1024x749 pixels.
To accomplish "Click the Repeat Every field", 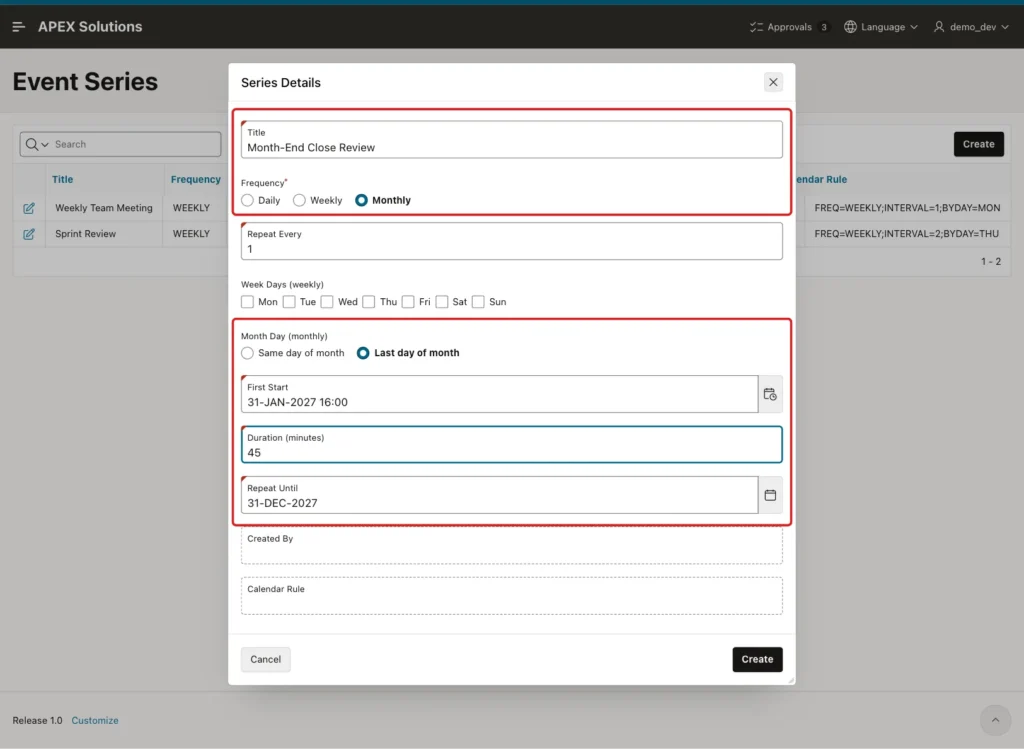I will tap(511, 241).
